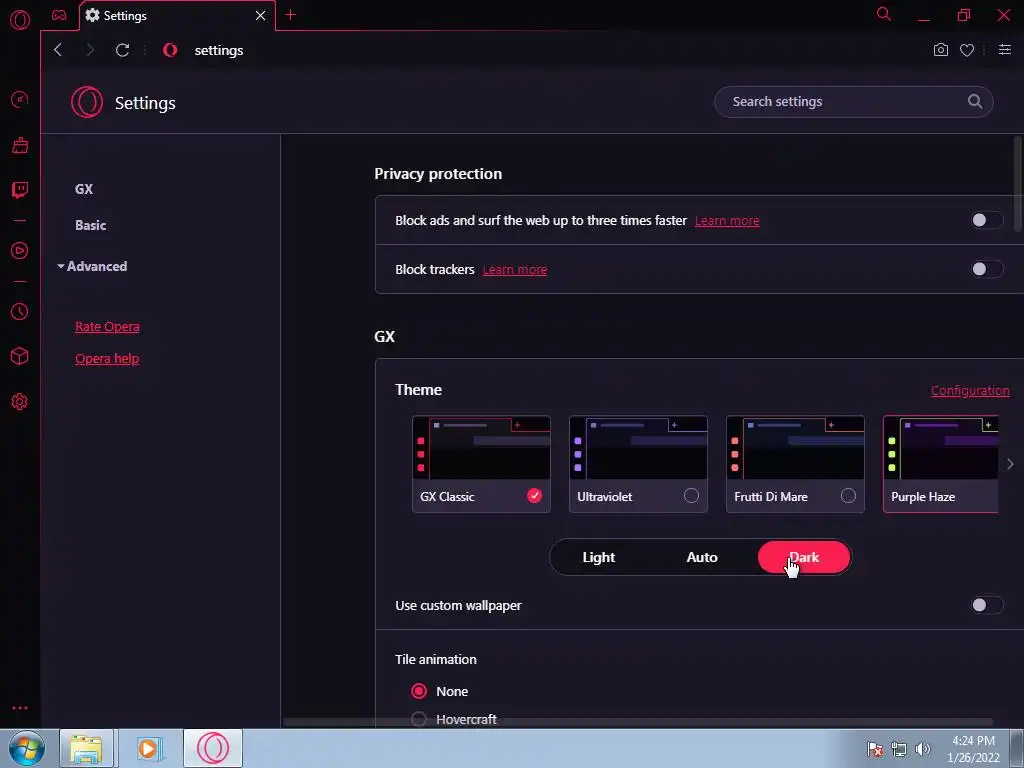Screen dimensions: 1024x768
Task: Open Learn more for Block trackers
Action: coord(515,270)
